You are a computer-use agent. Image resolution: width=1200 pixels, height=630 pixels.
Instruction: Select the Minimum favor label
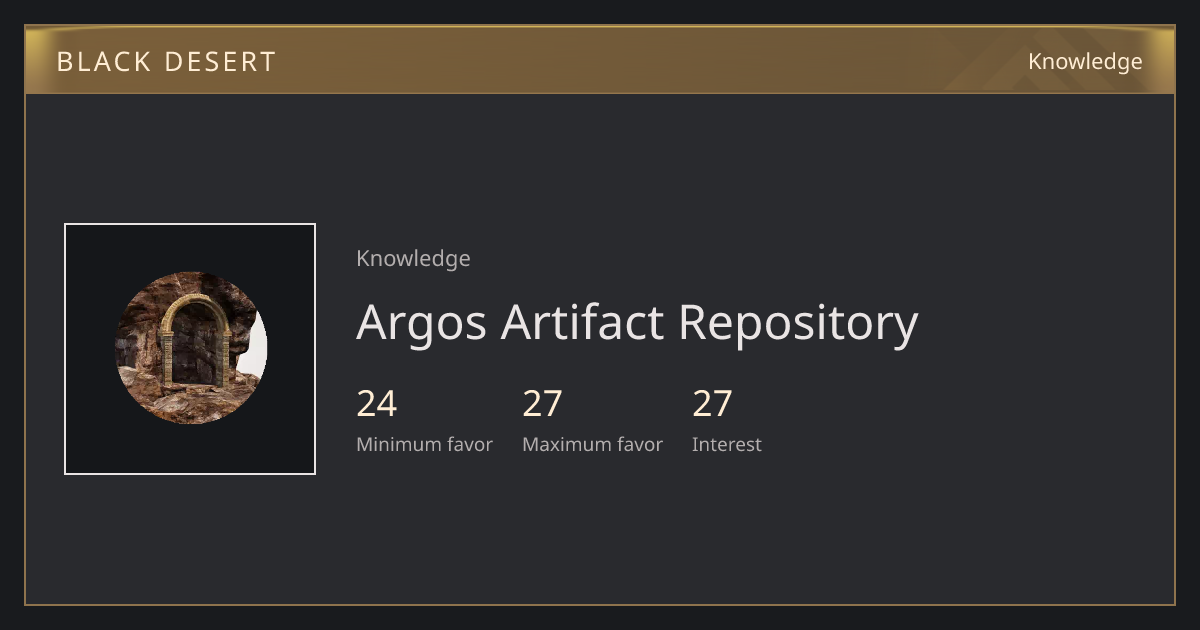tap(424, 445)
